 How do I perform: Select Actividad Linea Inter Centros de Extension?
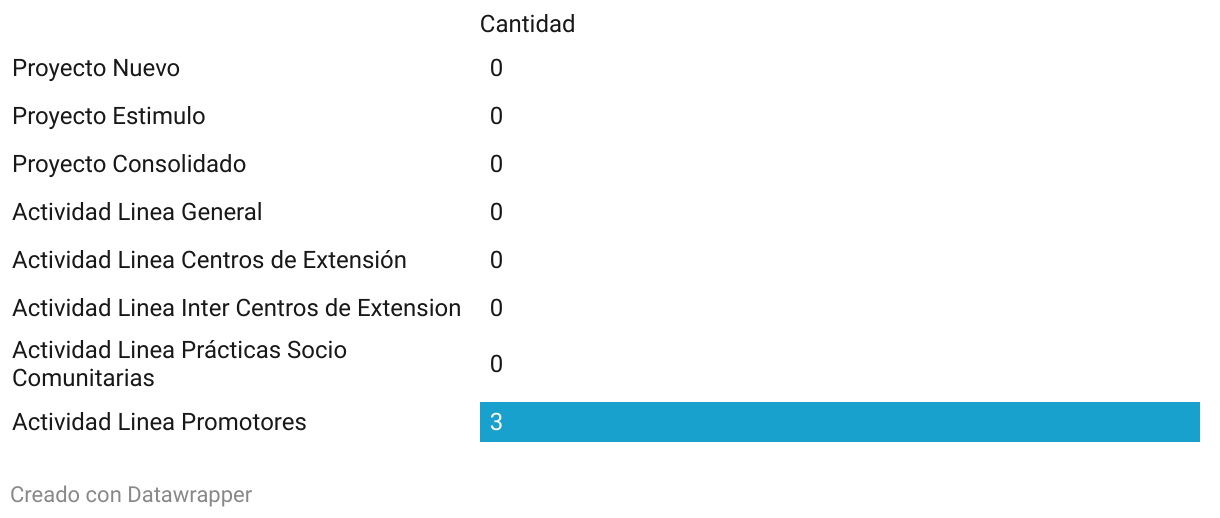(236, 309)
